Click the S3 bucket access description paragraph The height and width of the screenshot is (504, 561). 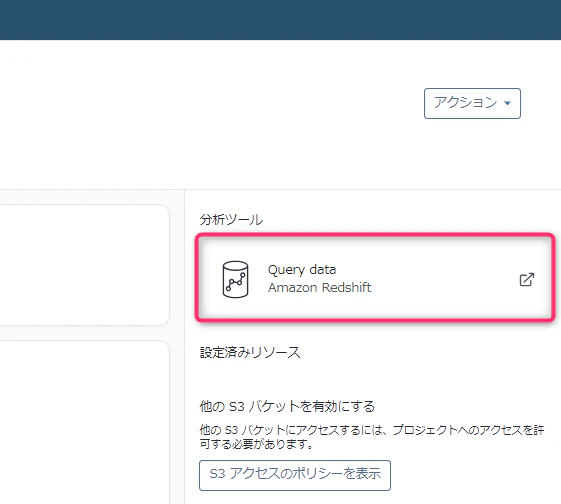point(372,437)
